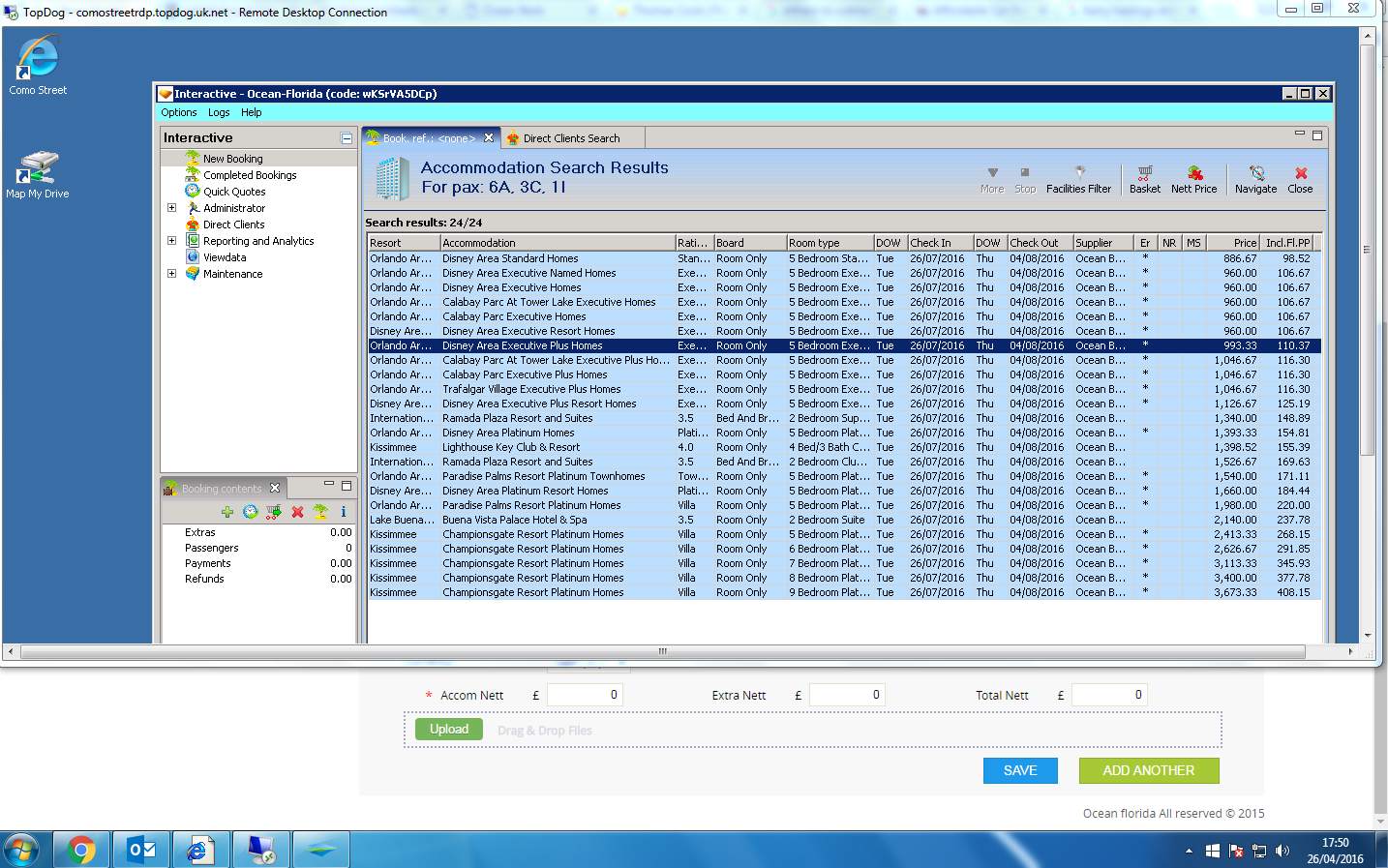Expand the Reporting and Analytics node
The image size is (1388, 868).
point(172,241)
